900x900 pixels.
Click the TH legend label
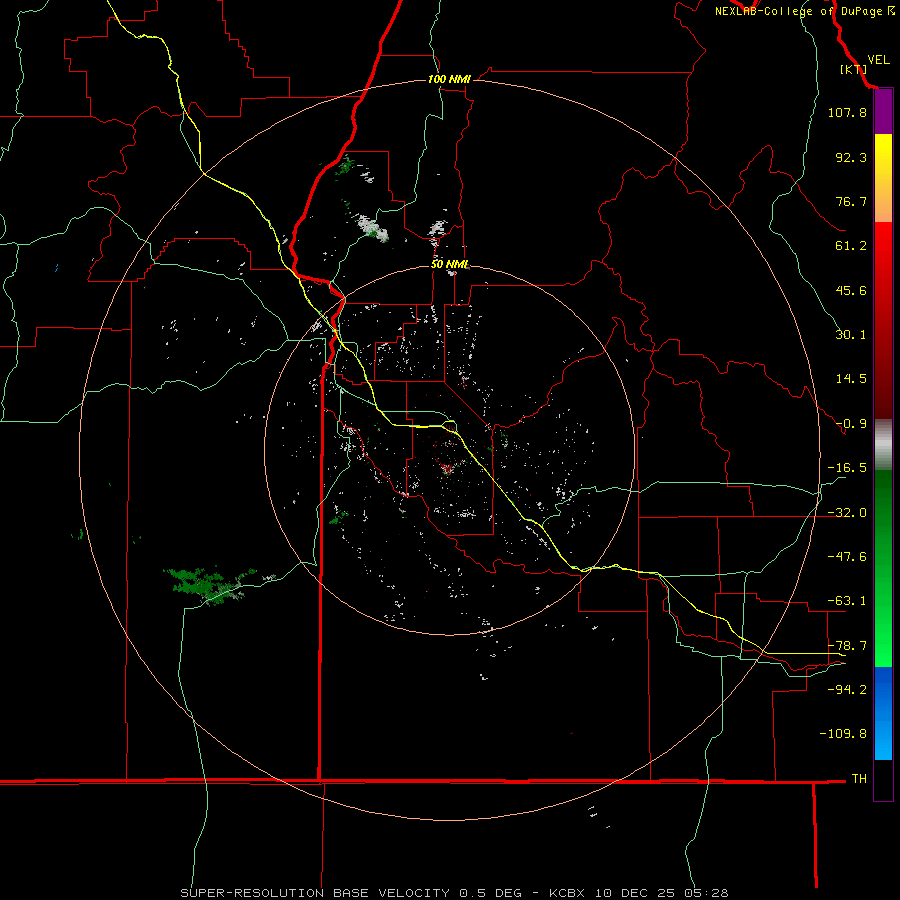(x=859, y=779)
